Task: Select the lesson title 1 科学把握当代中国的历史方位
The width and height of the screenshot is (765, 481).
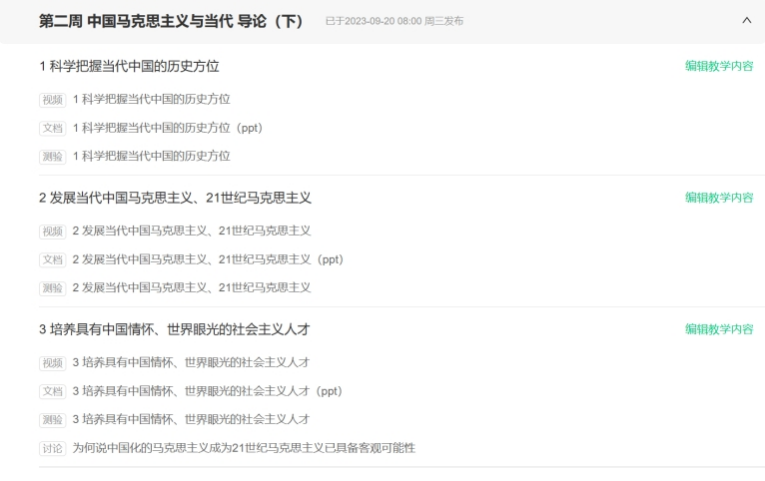Action: (x=129, y=66)
